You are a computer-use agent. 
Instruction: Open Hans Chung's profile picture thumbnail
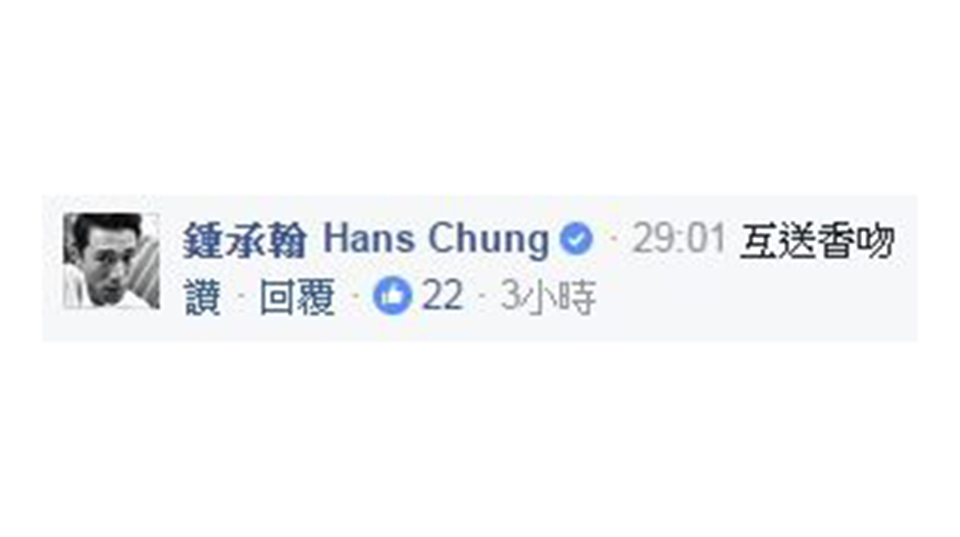pos(111,261)
